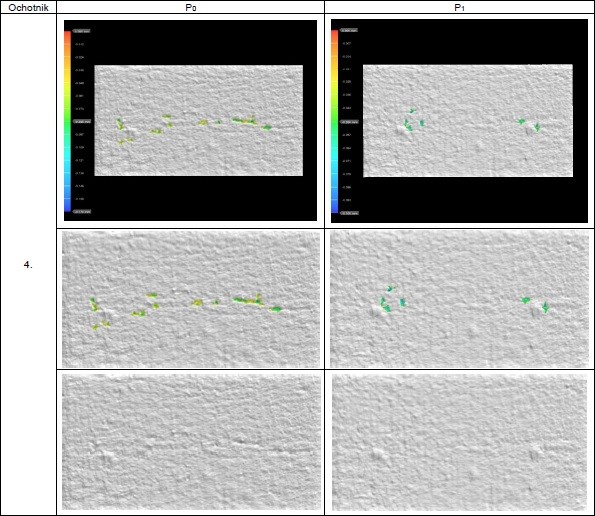Image resolution: width=595 pixels, height=516 pixels.
Task: Click the top maximum label on P0 scale
Action: click(x=82, y=31)
